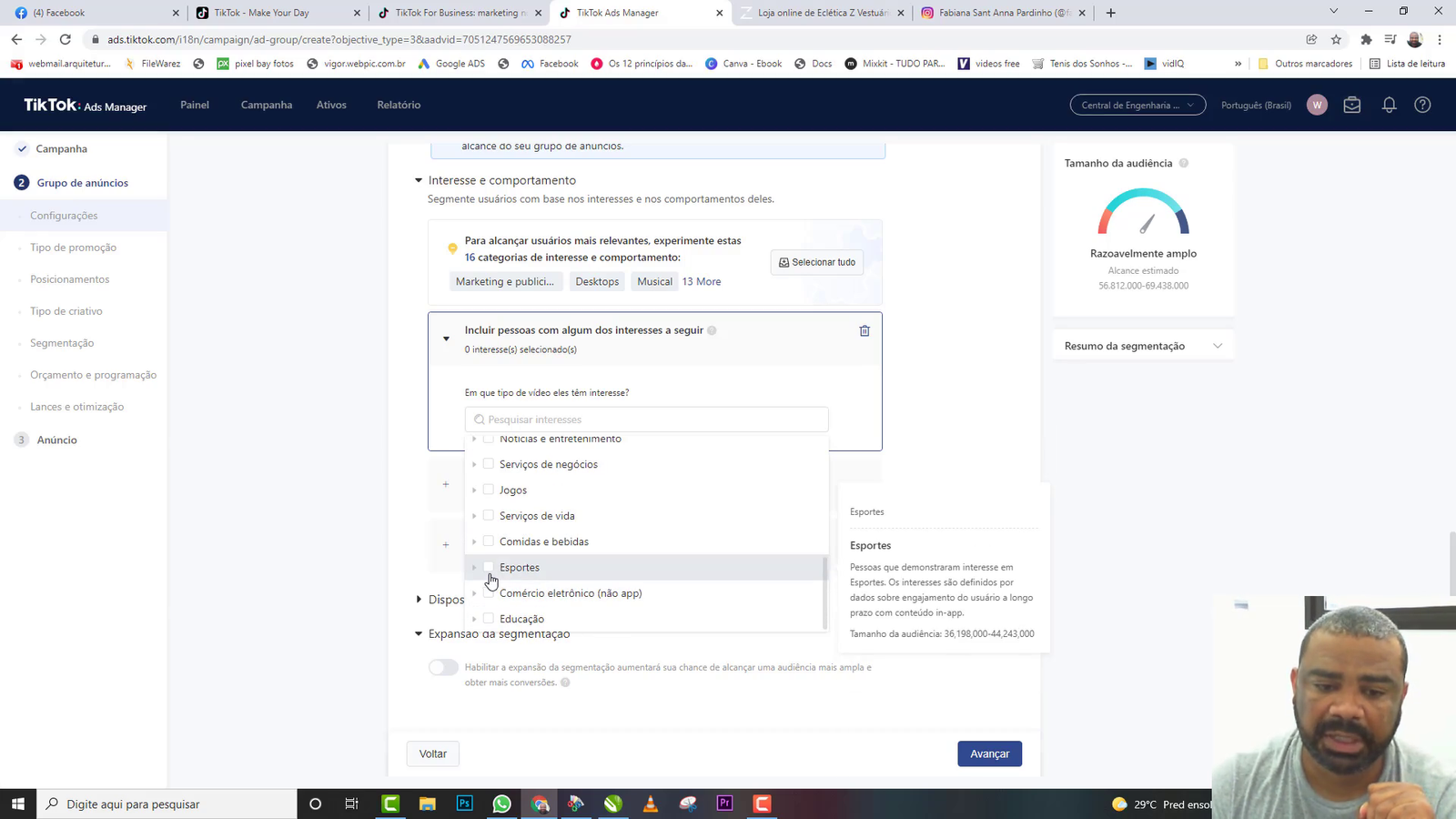Delete the interest group with trash icon
Image resolution: width=1456 pixels, height=819 pixels.
864,331
